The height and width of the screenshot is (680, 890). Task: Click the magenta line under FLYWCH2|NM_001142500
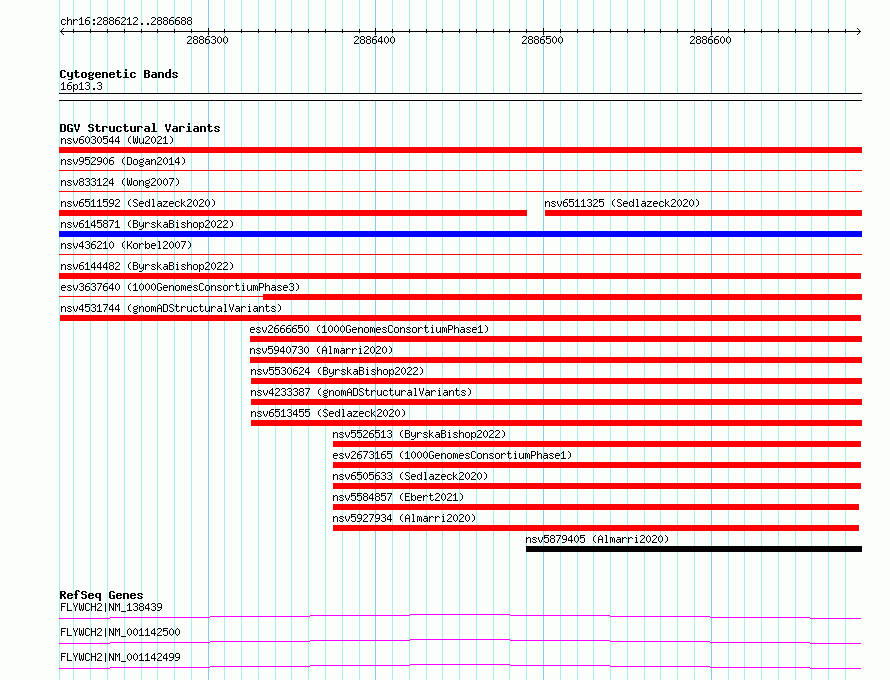[x=460, y=641]
